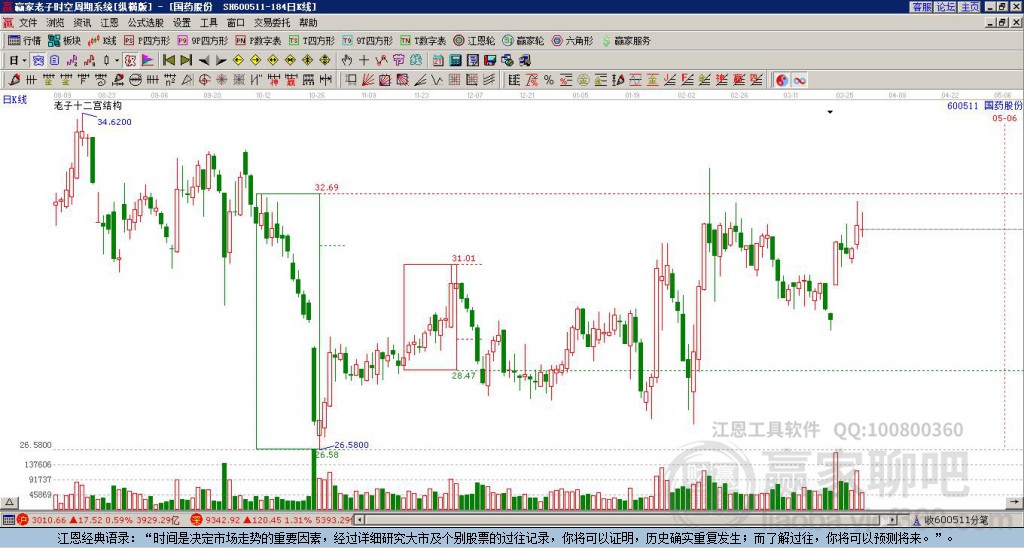Open the 日 period dropdown
1024x548 pixels.
coord(18,60)
